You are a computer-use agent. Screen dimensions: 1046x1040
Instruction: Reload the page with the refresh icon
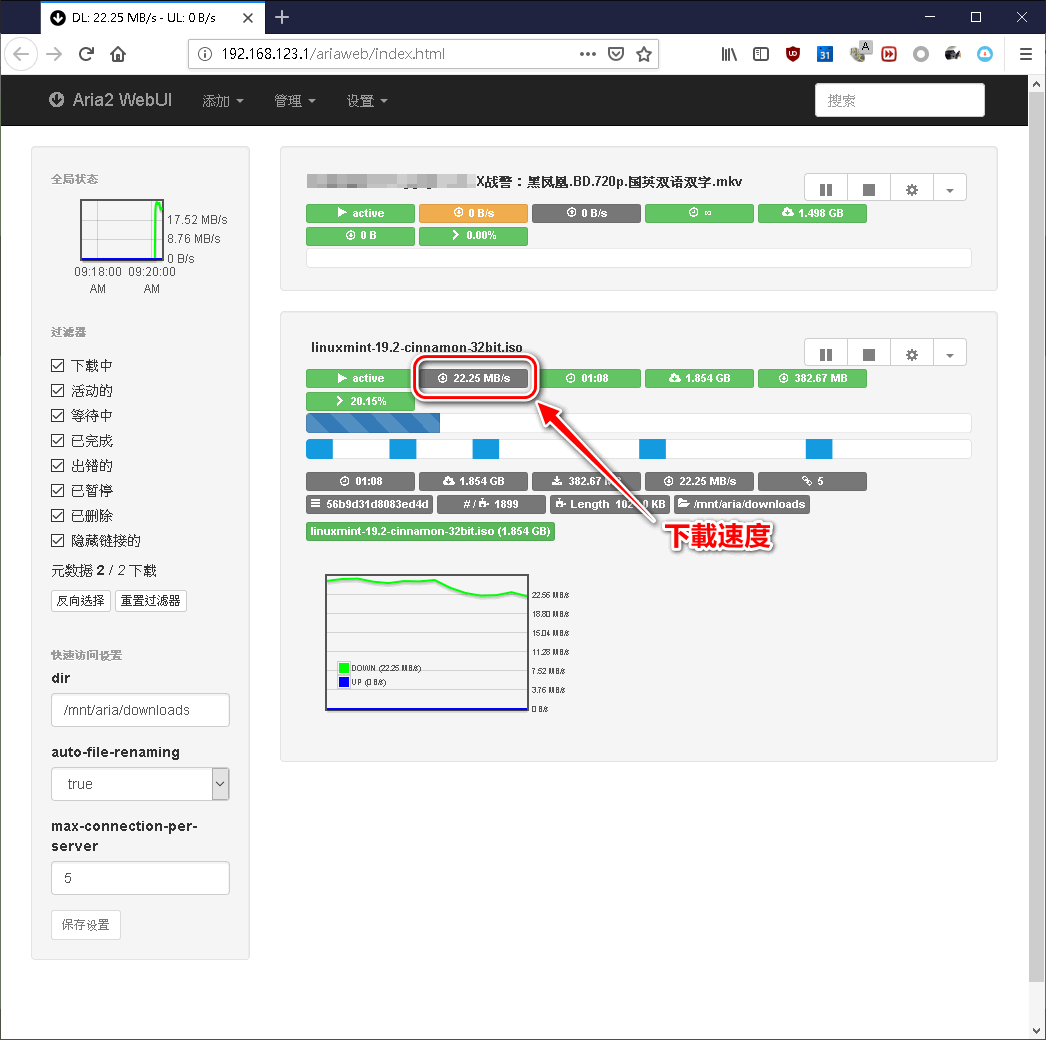click(x=86, y=54)
